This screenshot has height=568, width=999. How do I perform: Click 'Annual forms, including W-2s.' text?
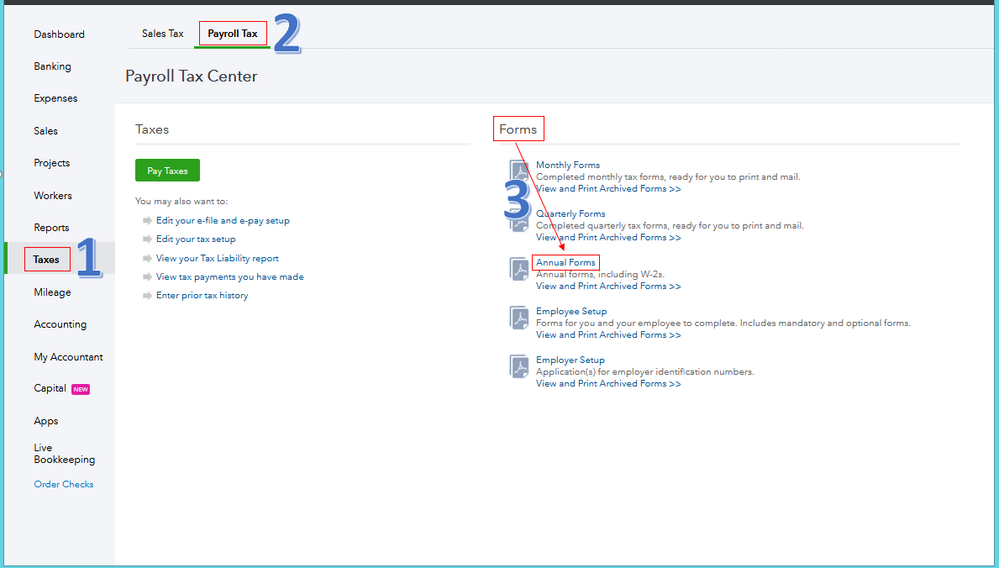600,274
